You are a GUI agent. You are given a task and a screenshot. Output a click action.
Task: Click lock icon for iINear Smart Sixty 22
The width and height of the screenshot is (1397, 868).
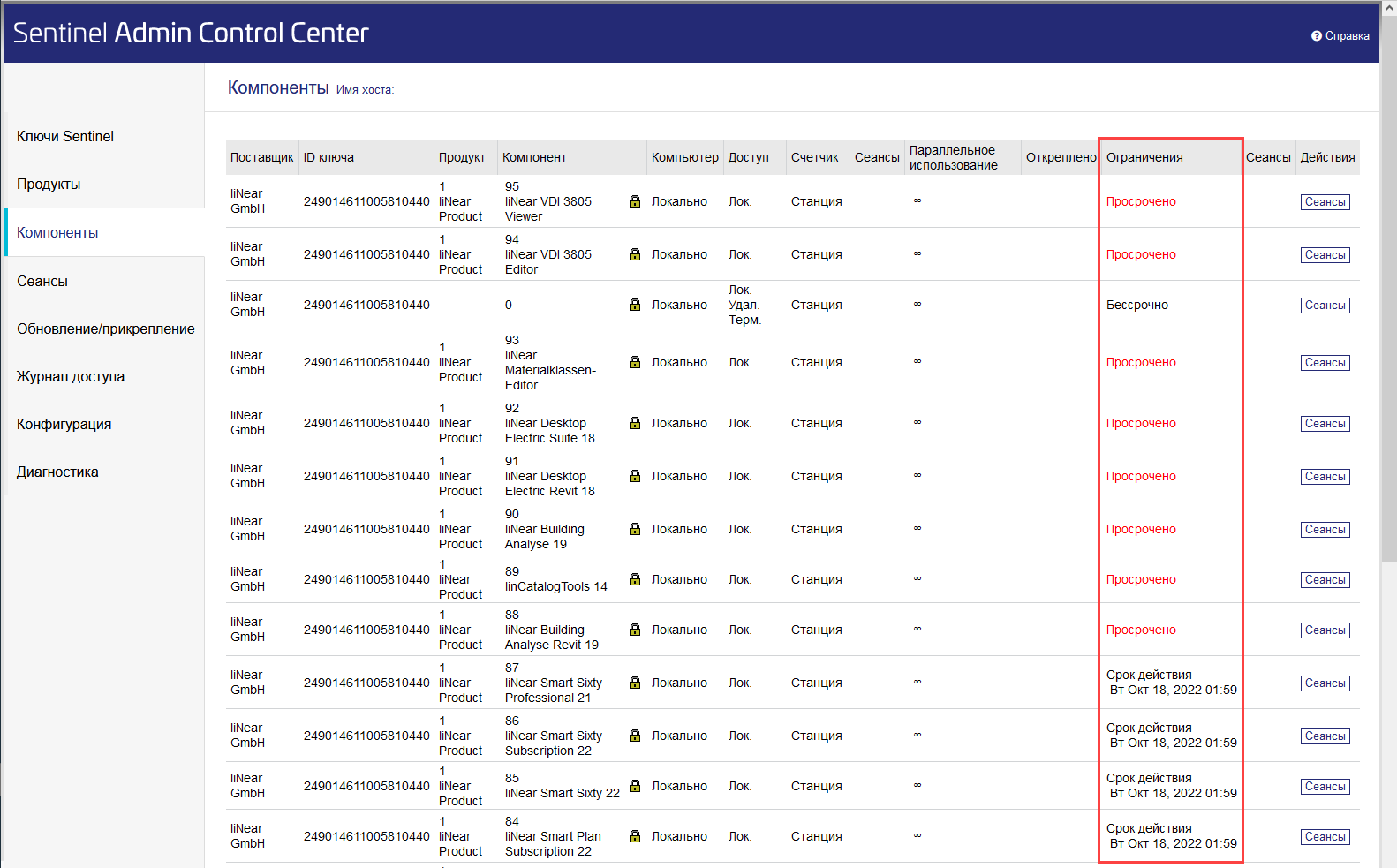pos(635,786)
